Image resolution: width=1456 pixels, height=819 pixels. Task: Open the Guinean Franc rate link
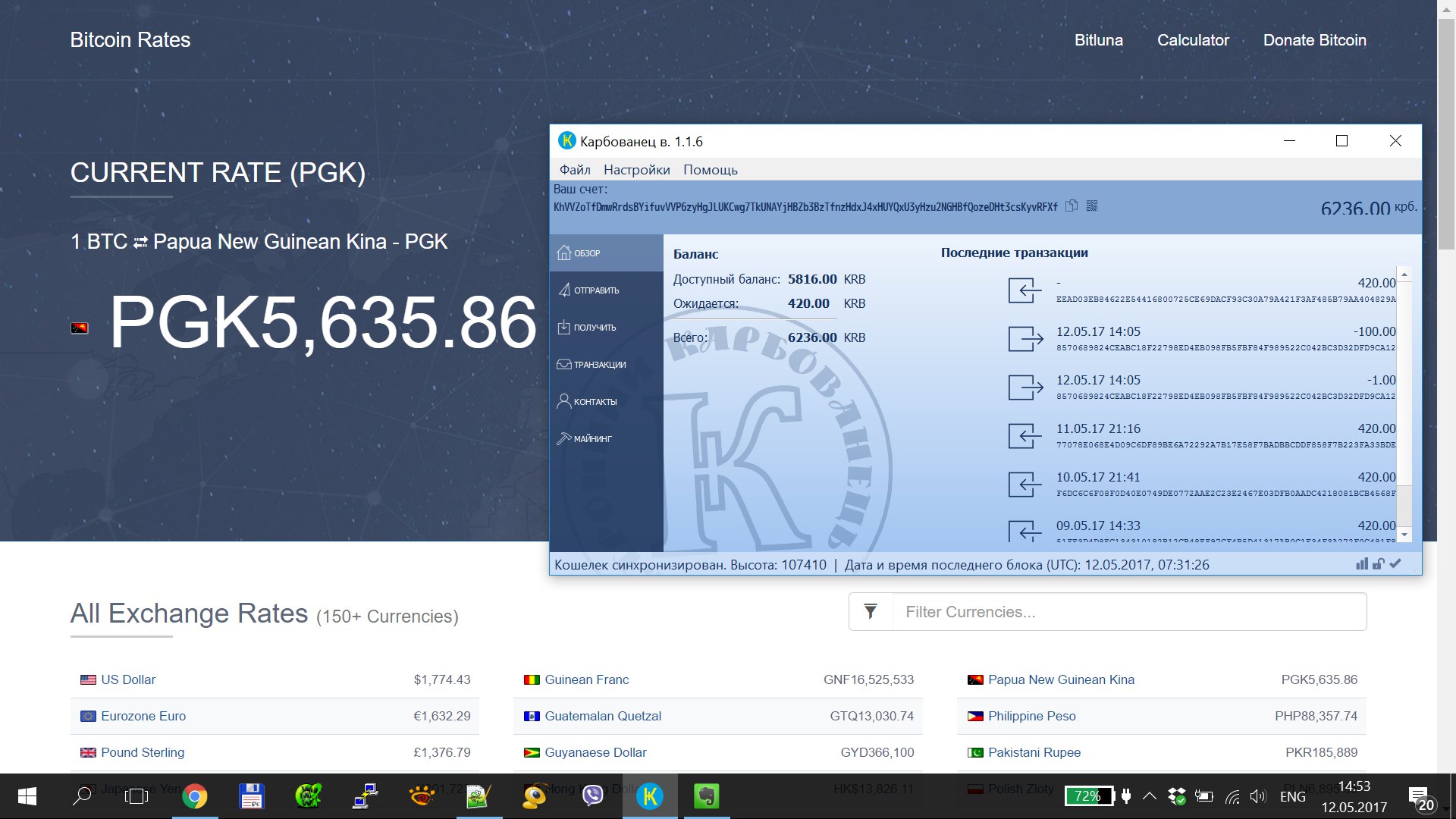pyautogui.click(x=587, y=679)
